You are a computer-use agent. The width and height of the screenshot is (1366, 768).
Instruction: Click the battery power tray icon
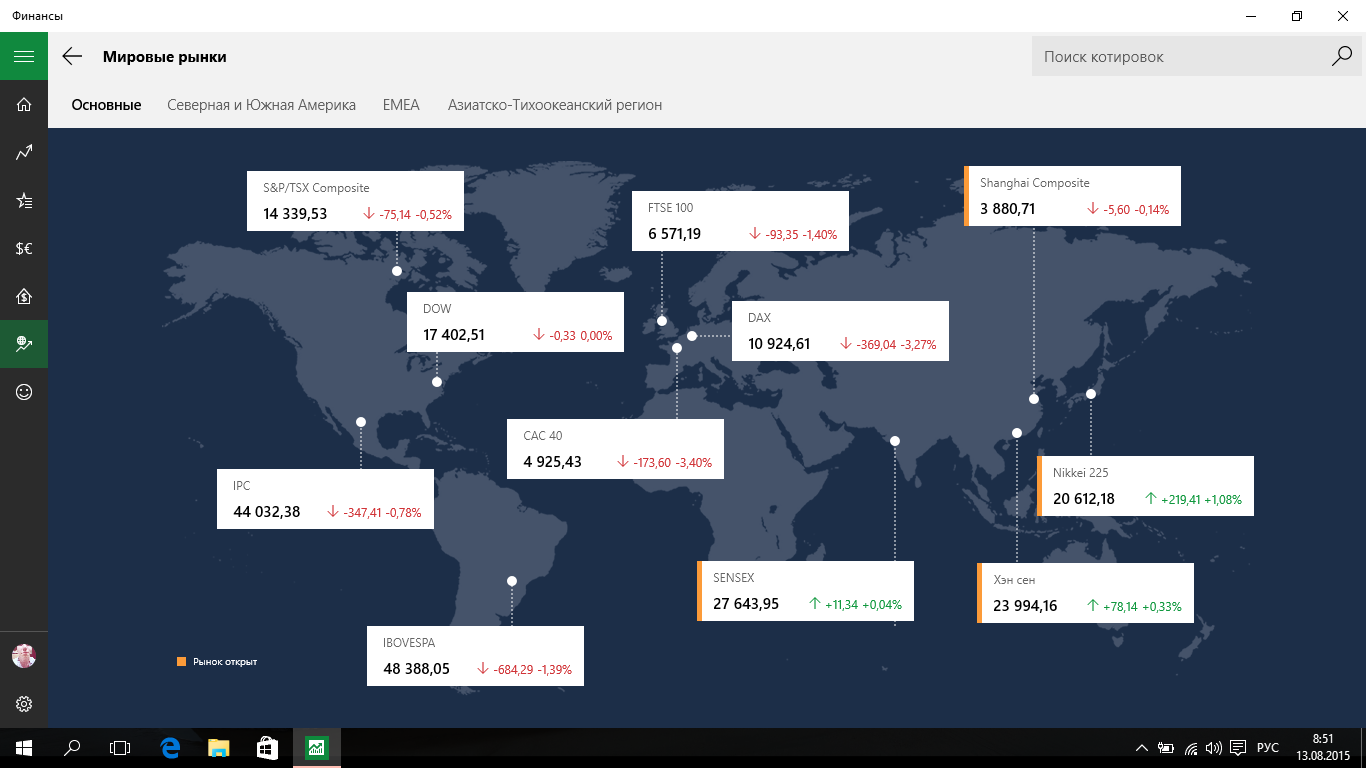click(x=1166, y=748)
